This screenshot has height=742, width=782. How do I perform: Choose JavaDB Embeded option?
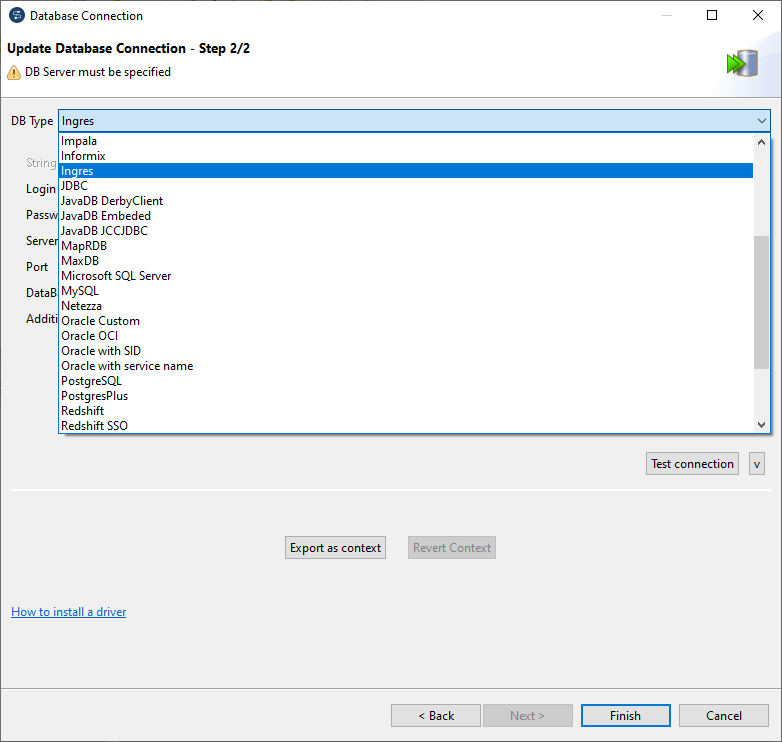pos(405,216)
